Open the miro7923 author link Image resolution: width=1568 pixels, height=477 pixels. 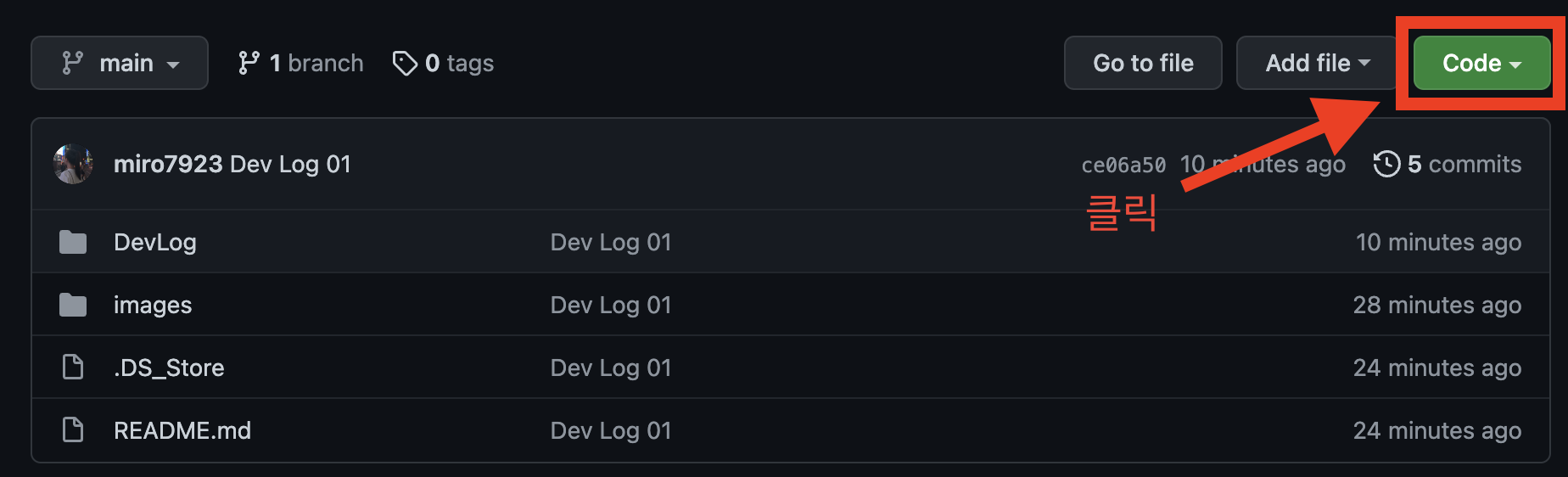coord(168,164)
